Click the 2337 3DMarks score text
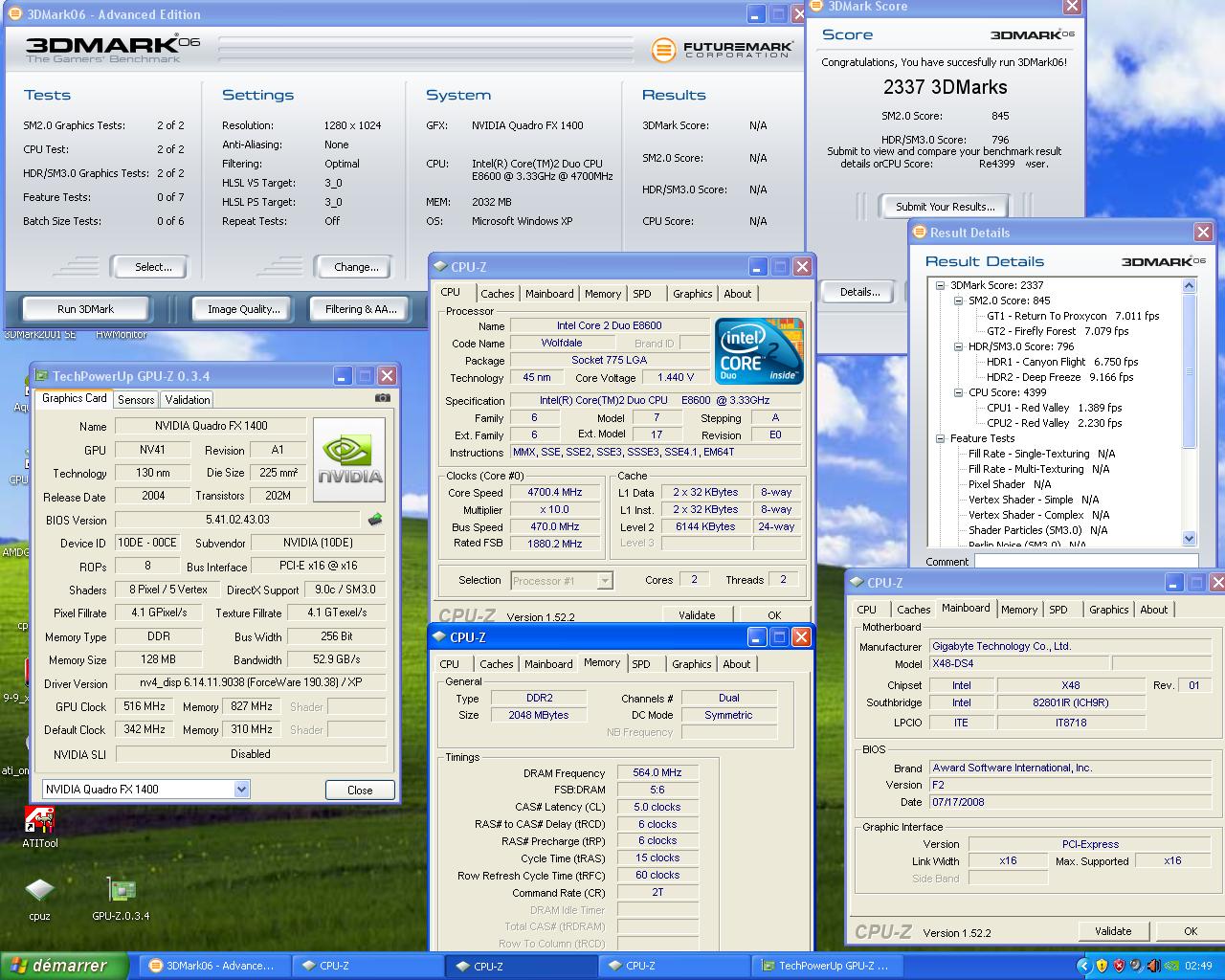The image size is (1225, 980). (946, 87)
